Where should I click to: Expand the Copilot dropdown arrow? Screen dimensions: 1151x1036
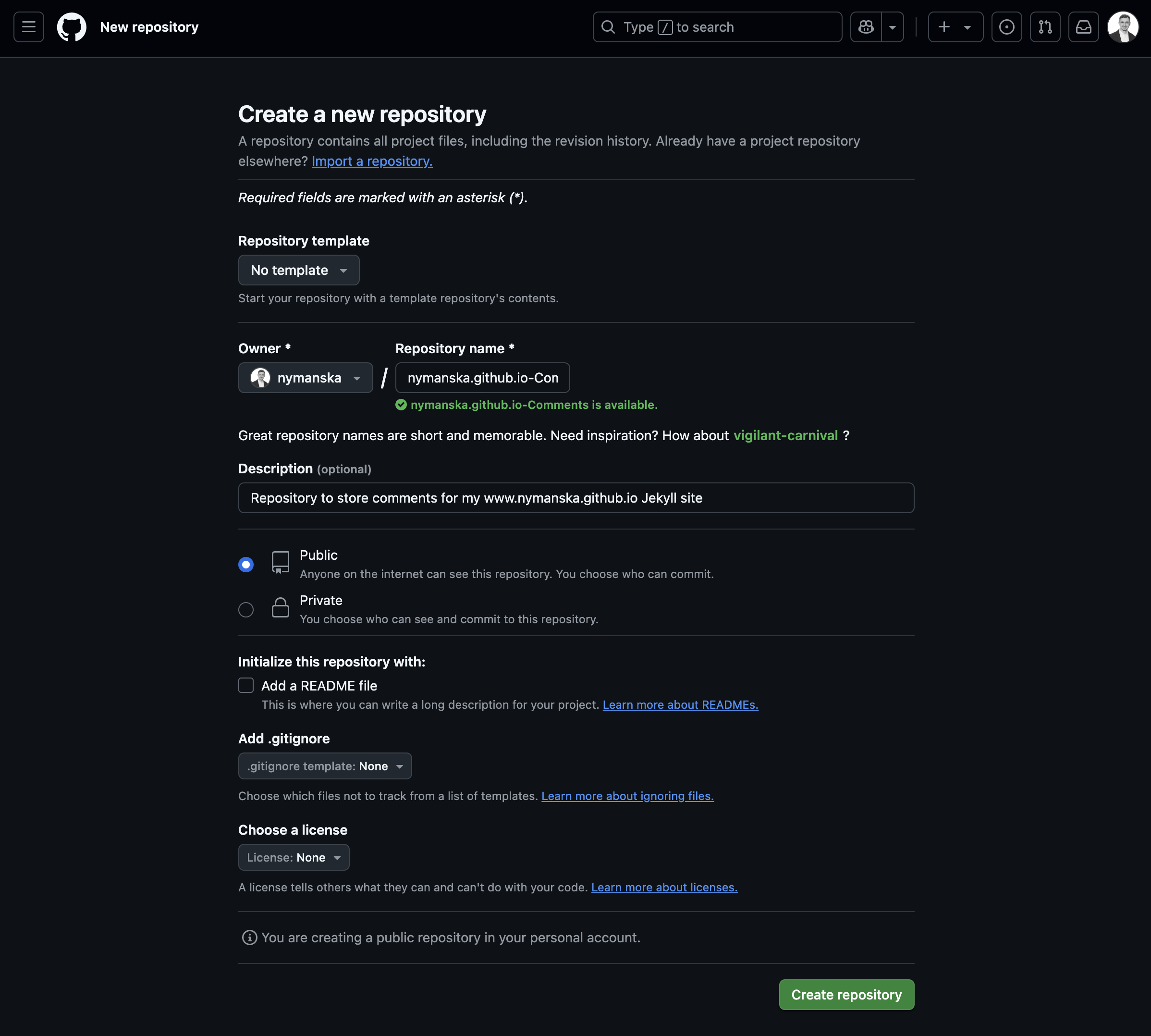coord(892,27)
